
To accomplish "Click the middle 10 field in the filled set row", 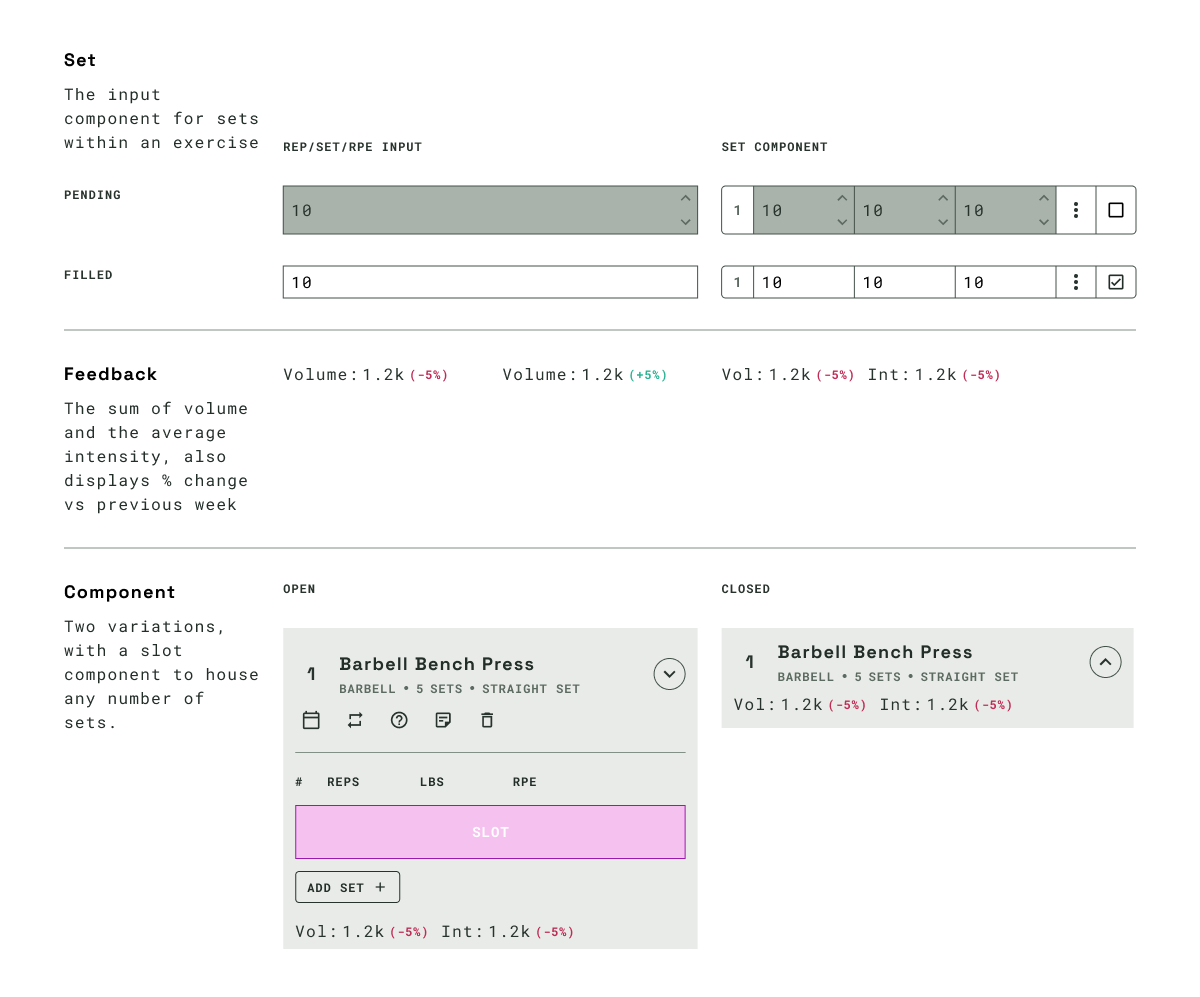I will (x=904, y=282).
